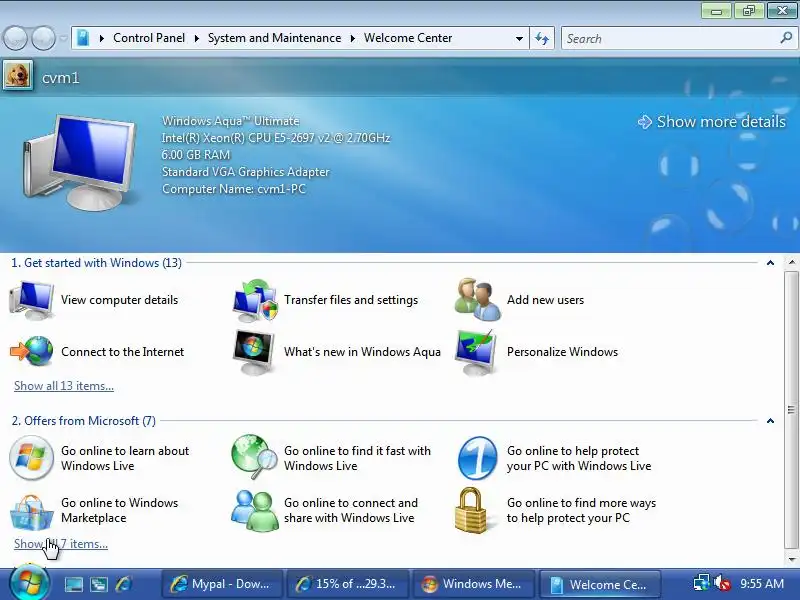Screen dimensions: 800x600
Task: Launch Internet Explorer from Quick Launch
Action: [123, 584]
